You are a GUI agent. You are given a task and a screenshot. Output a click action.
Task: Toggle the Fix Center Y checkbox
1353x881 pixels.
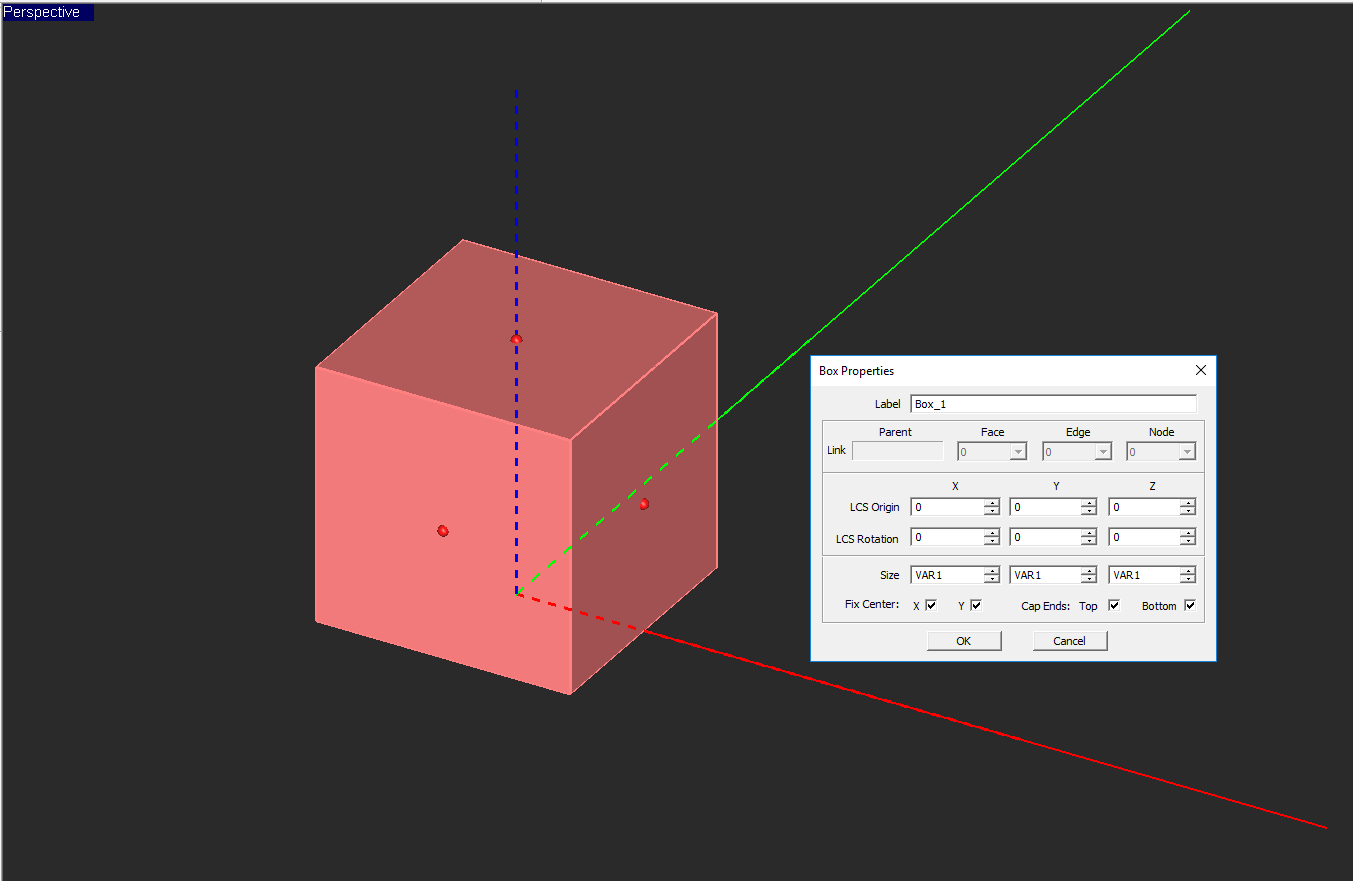coord(976,605)
